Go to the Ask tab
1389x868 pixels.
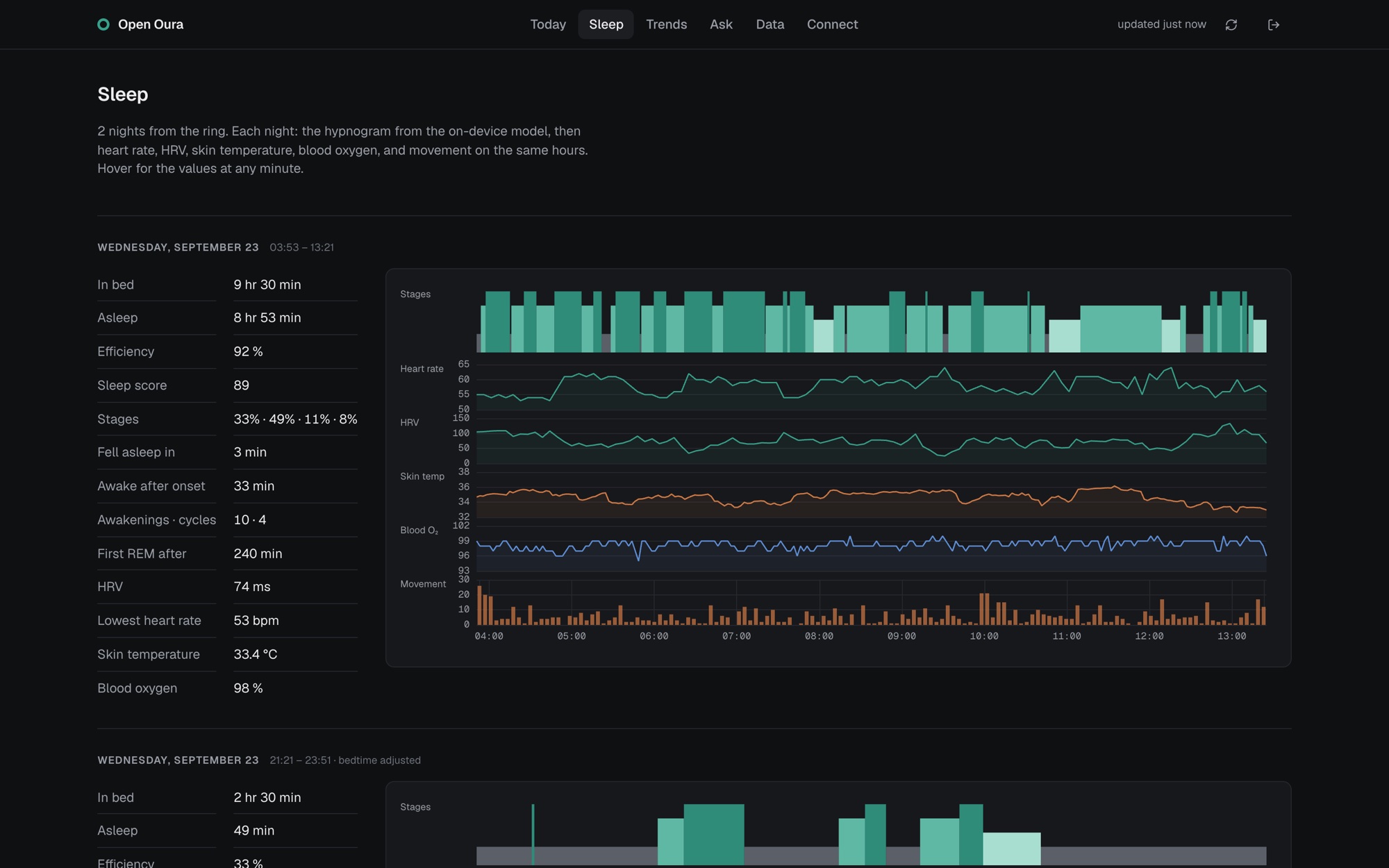(x=721, y=24)
